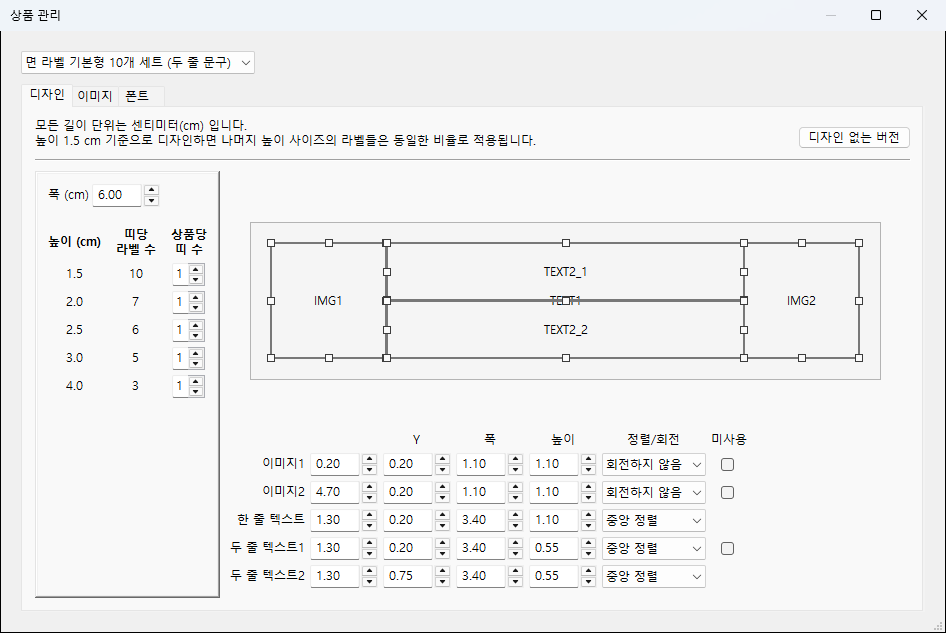Increase the 이미지1 폭 value
Viewport: 946px width, 633px height.
point(516,459)
